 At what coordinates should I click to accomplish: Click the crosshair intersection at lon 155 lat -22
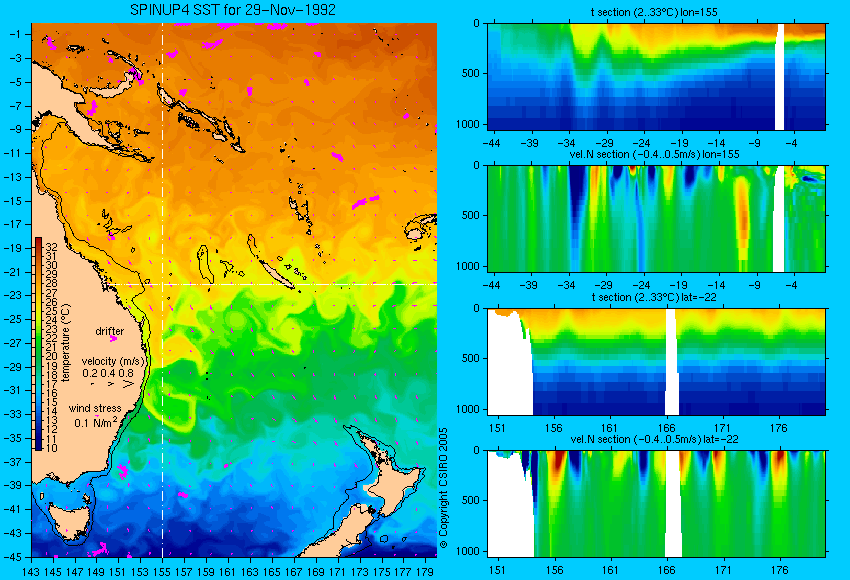click(162, 284)
